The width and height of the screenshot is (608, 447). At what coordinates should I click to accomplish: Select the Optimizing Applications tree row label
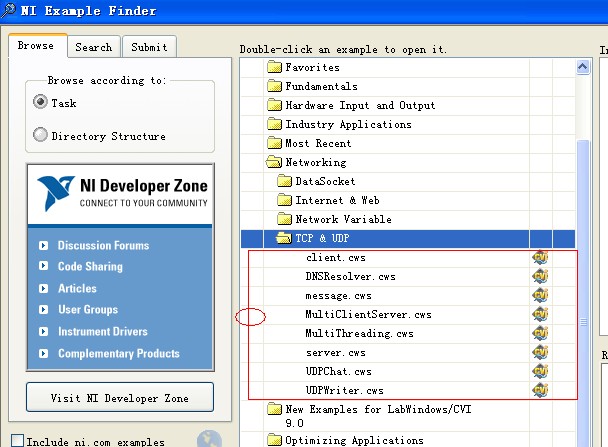[354, 440]
